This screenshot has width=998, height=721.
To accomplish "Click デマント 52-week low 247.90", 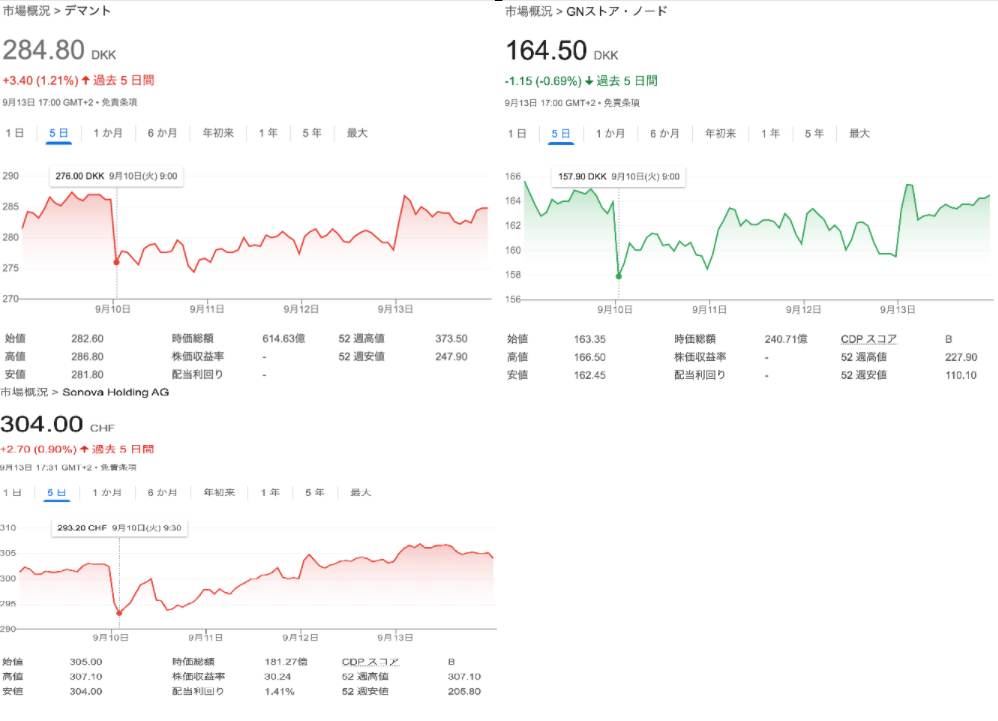I will pos(451,356).
